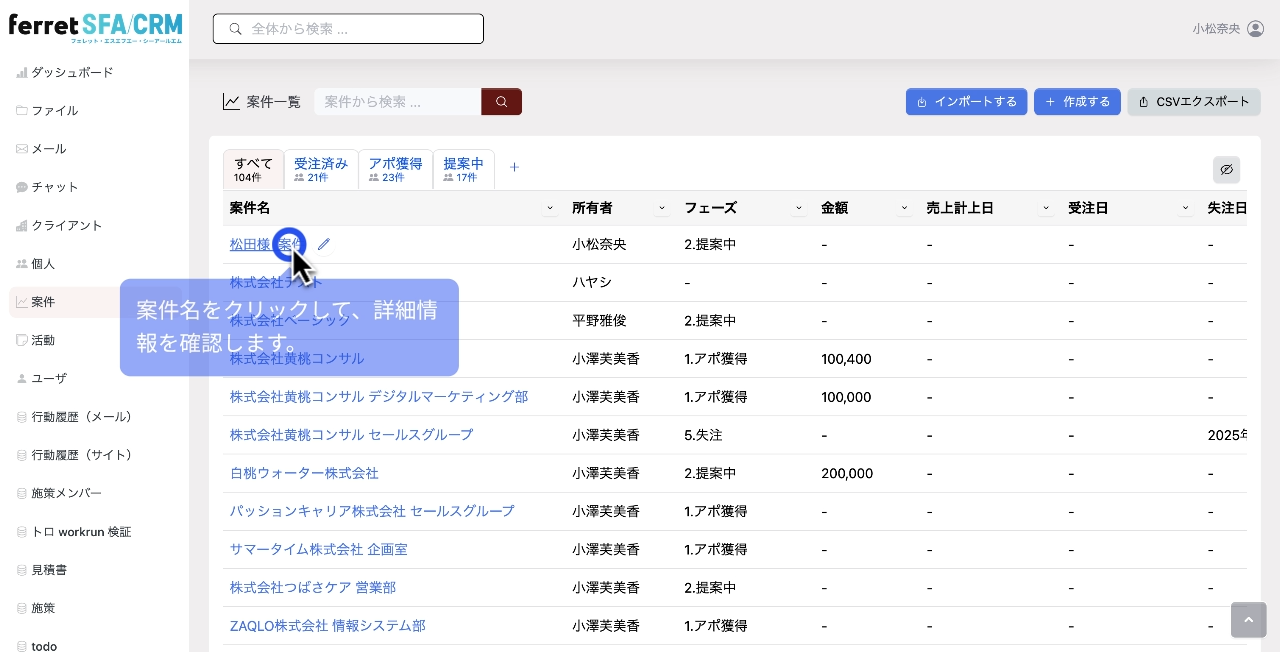Open パッションキャリア株式会社 セールスグループ 案件

click(372, 511)
